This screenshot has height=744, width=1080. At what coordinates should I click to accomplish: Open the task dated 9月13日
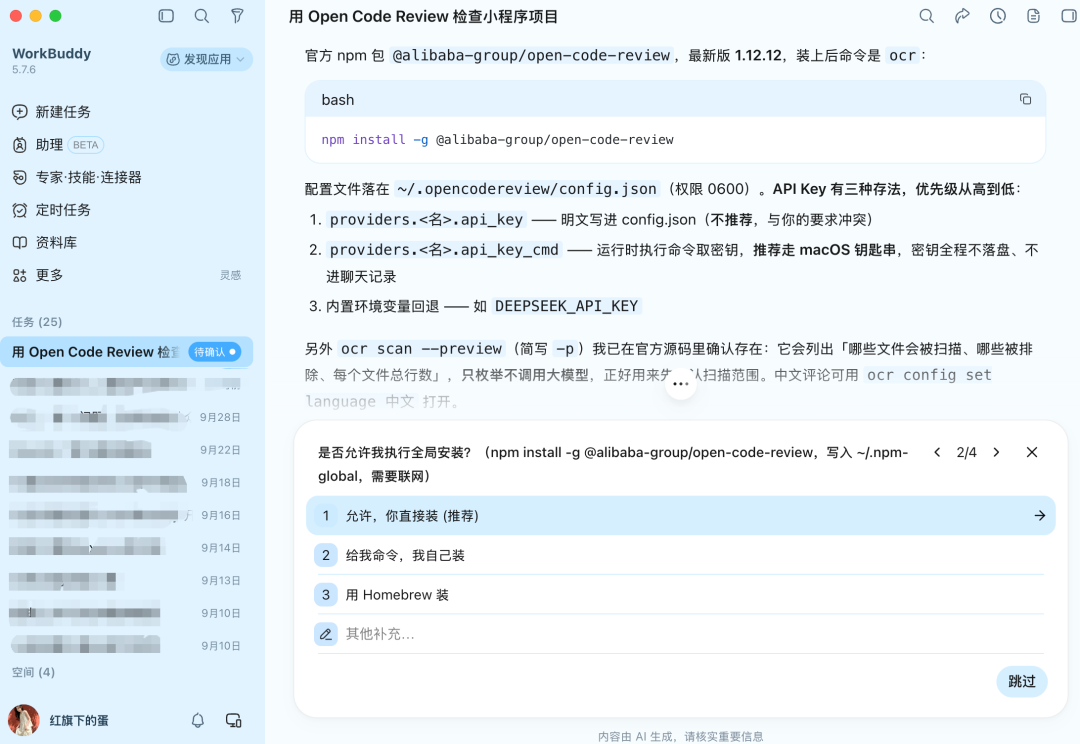coord(127,581)
